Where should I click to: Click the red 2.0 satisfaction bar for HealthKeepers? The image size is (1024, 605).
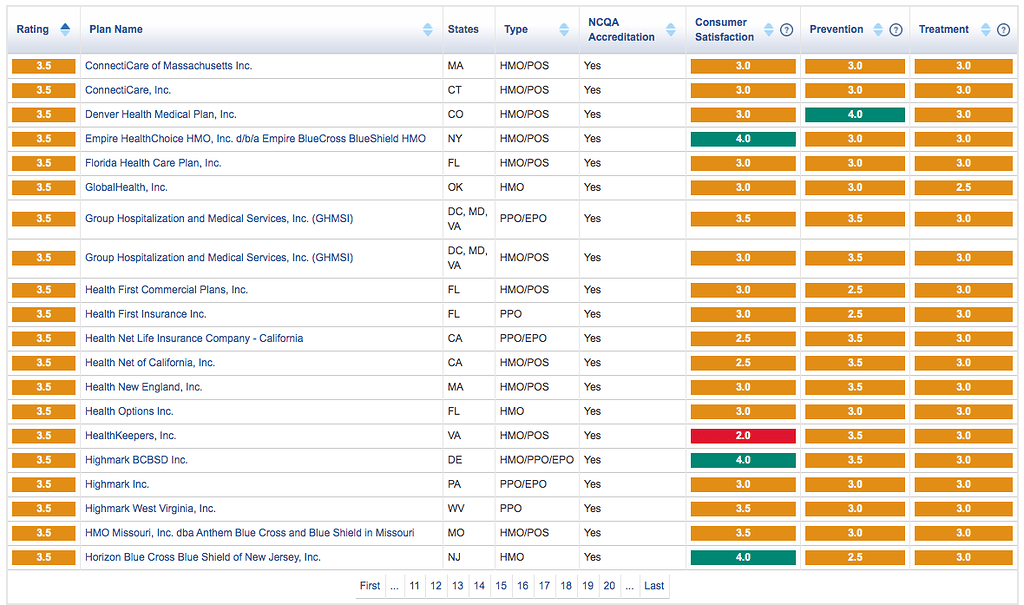(x=743, y=436)
